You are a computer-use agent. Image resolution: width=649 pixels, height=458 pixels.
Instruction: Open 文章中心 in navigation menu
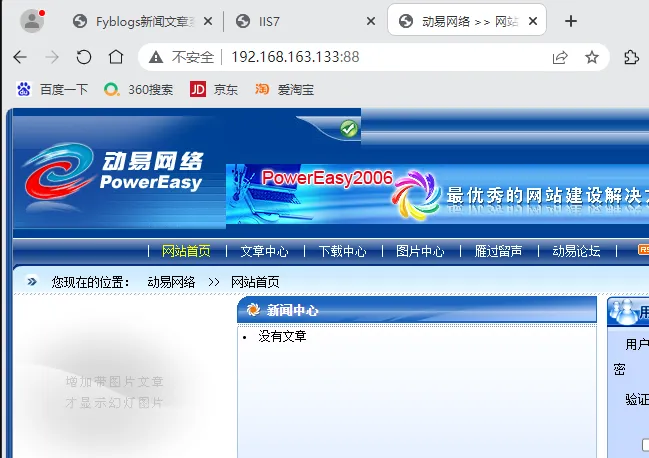264,251
